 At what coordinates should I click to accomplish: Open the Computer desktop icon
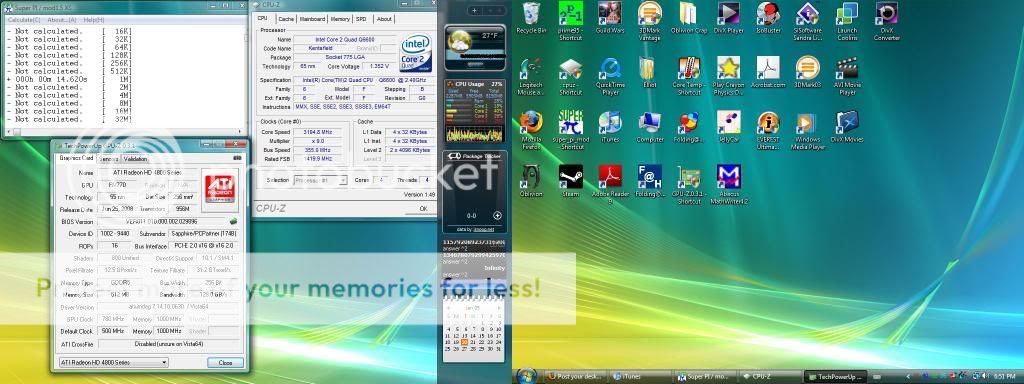click(649, 127)
